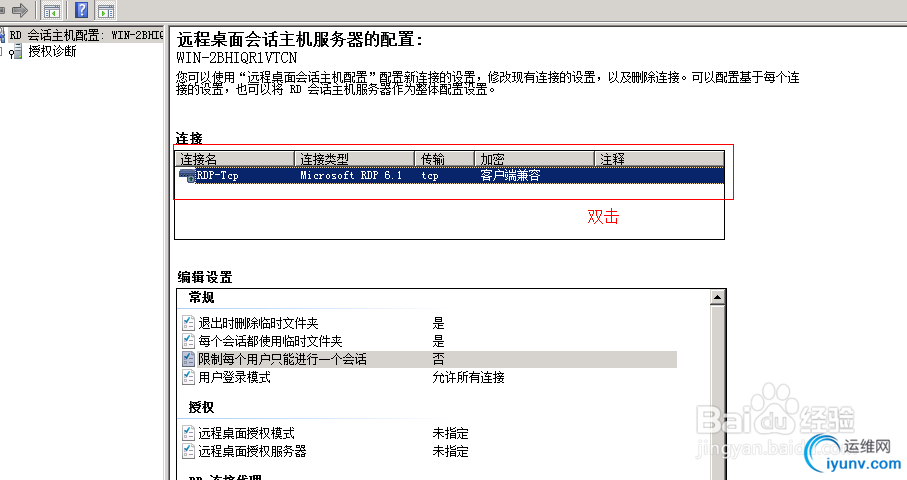
Task: Click the settings list vertical scrollbar track
Action: pos(717,392)
